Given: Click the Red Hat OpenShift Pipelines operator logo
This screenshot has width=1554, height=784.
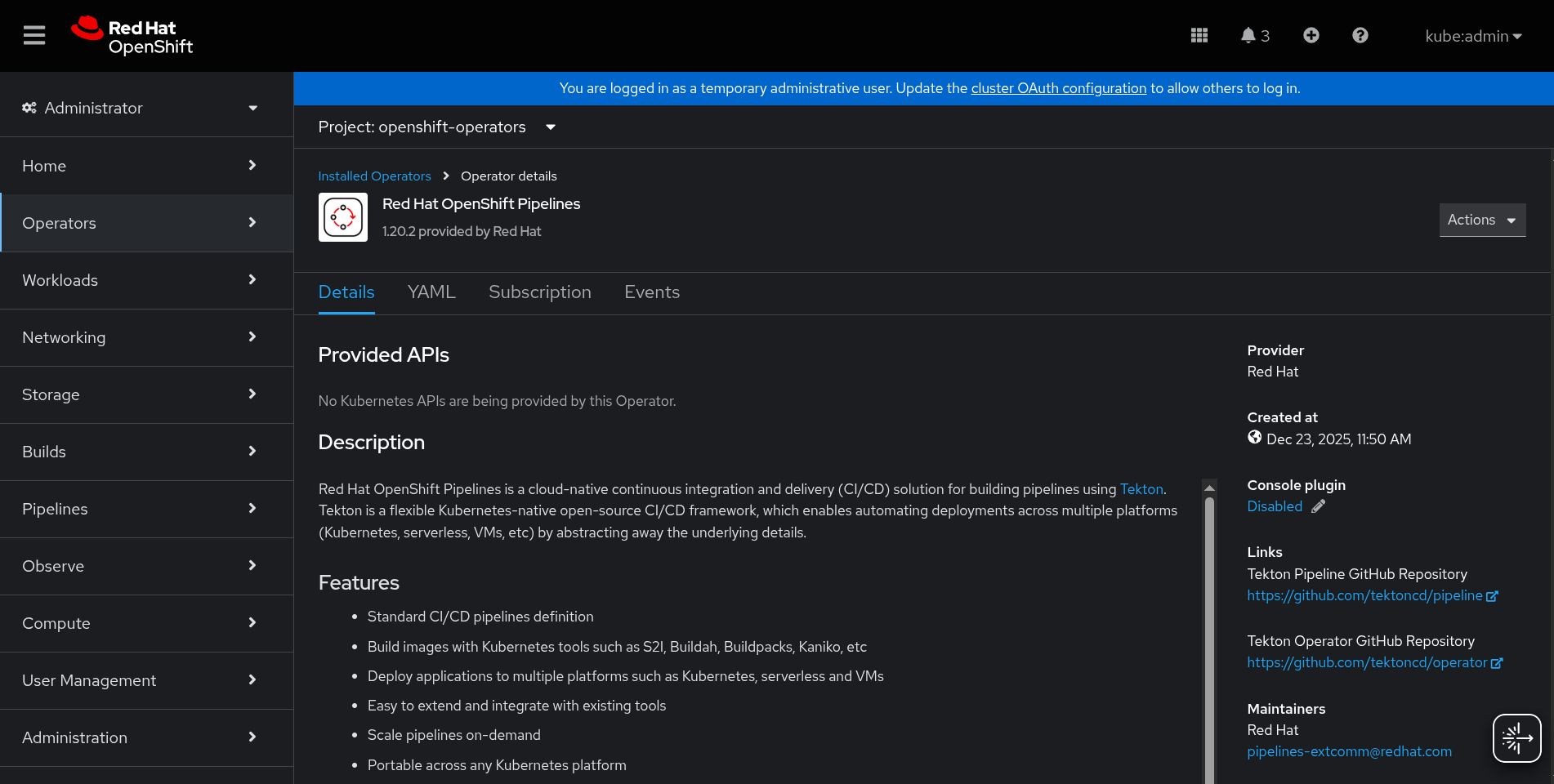Looking at the screenshot, I should pyautogui.click(x=343, y=217).
